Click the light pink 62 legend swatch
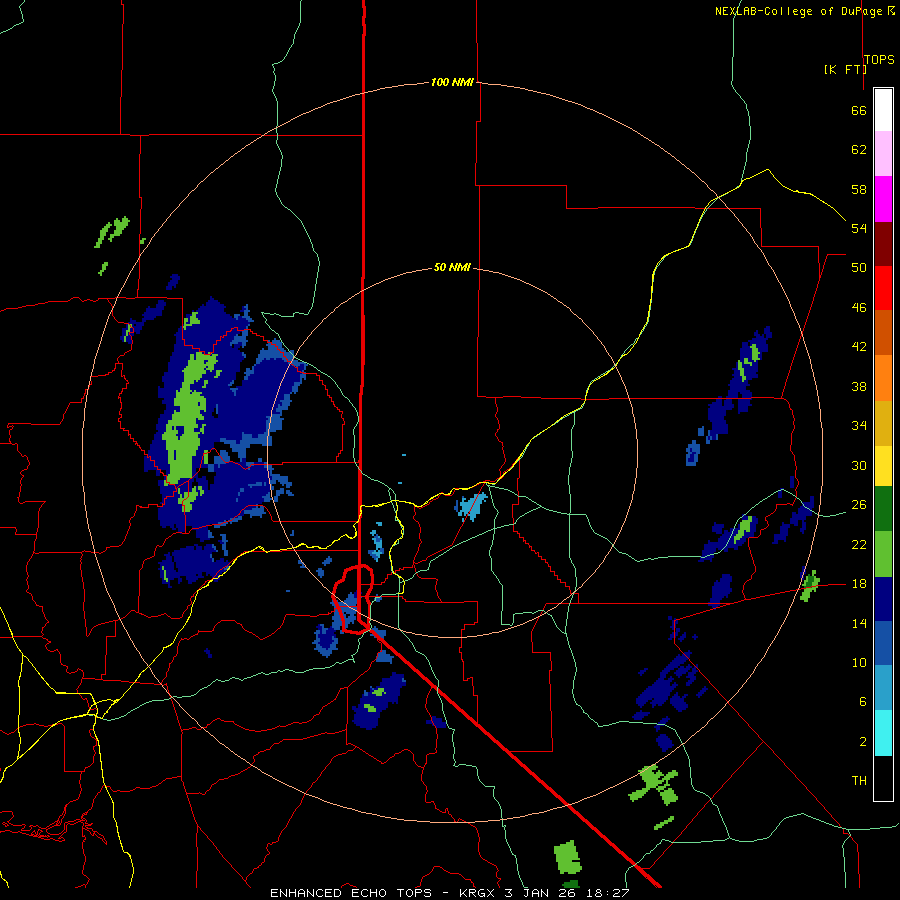 (x=883, y=154)
